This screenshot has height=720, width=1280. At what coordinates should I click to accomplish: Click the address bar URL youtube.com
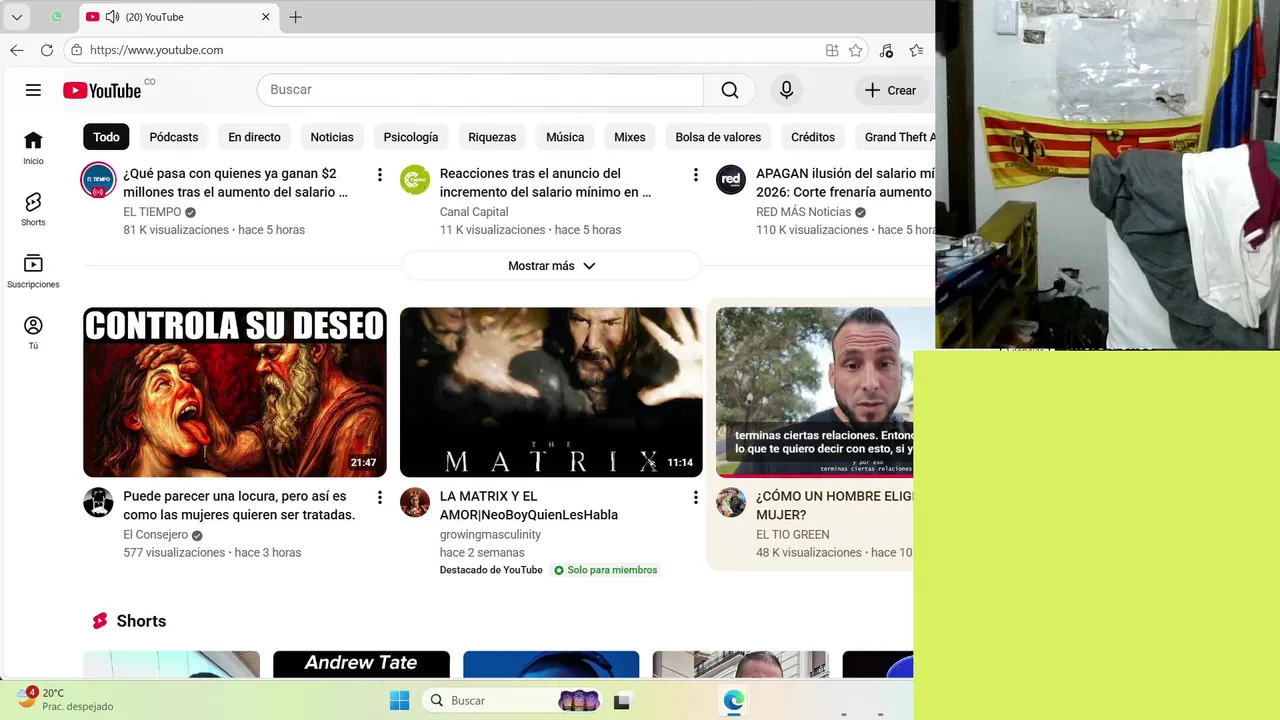pyautogui.click(x=156, y=50)
